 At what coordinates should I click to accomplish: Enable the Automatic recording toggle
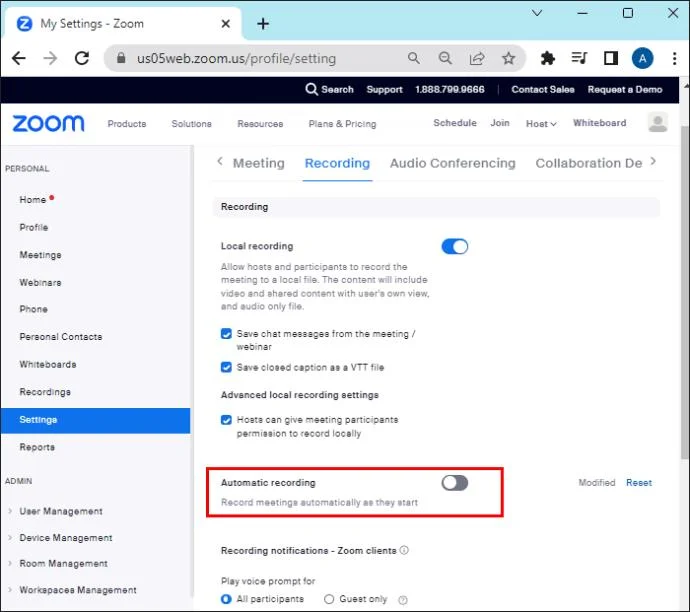coord(455,483)
